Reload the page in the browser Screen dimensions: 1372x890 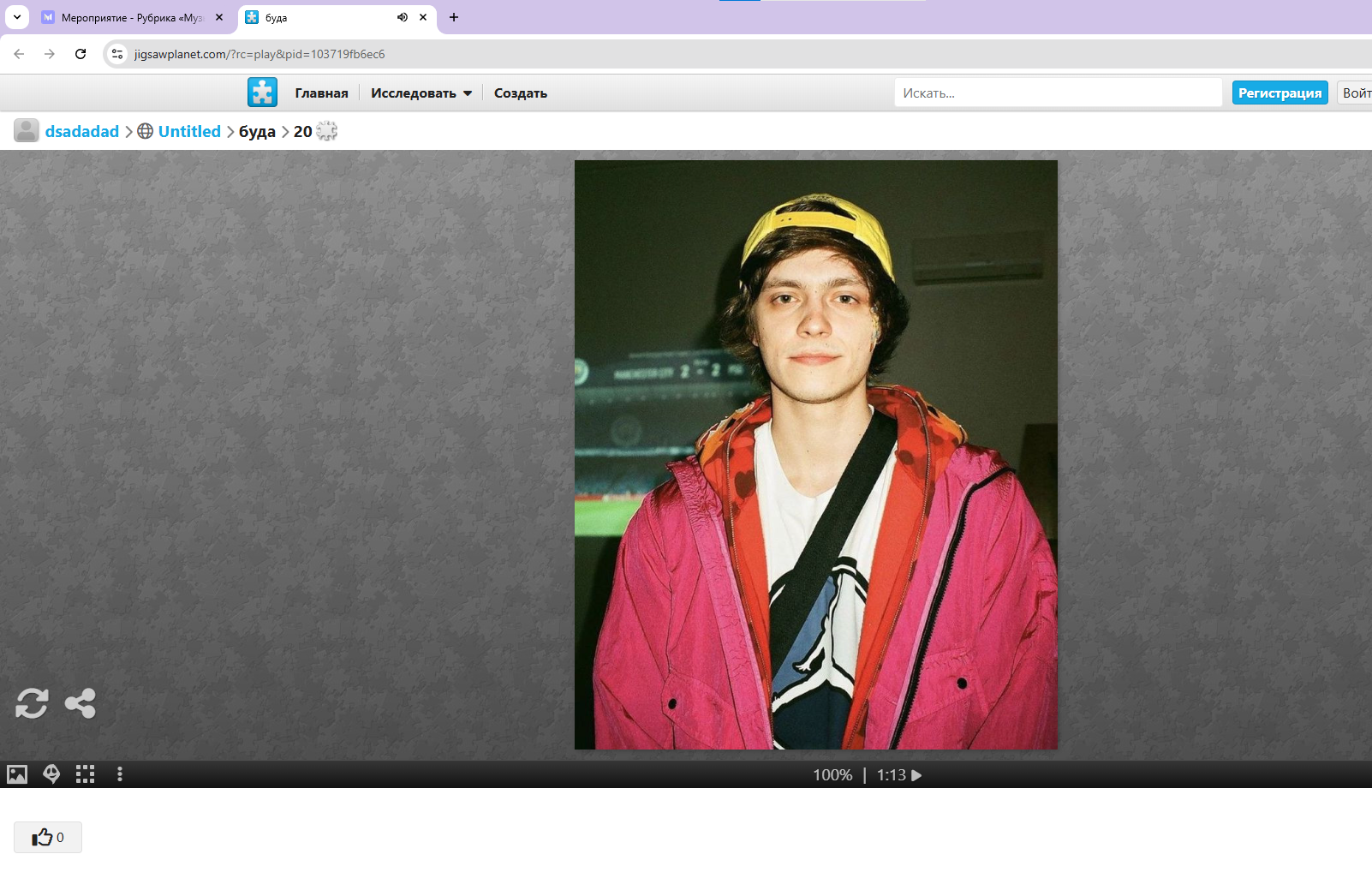81,54
